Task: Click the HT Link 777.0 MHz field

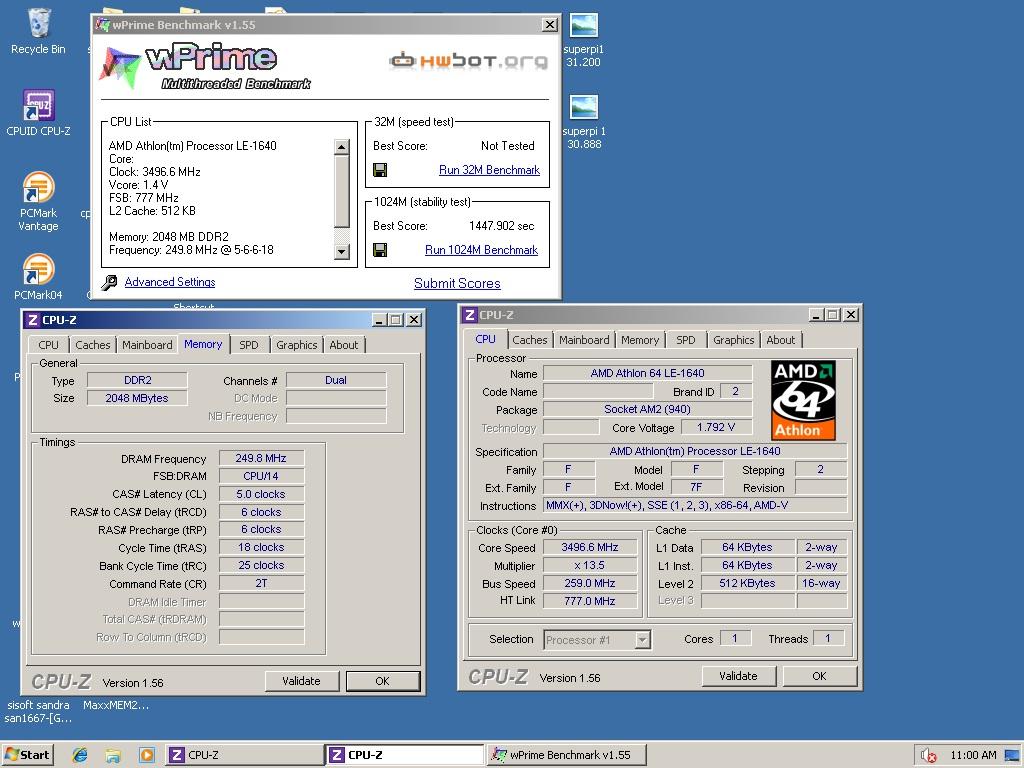Action: pyautogui.click(x=590, y=601)
